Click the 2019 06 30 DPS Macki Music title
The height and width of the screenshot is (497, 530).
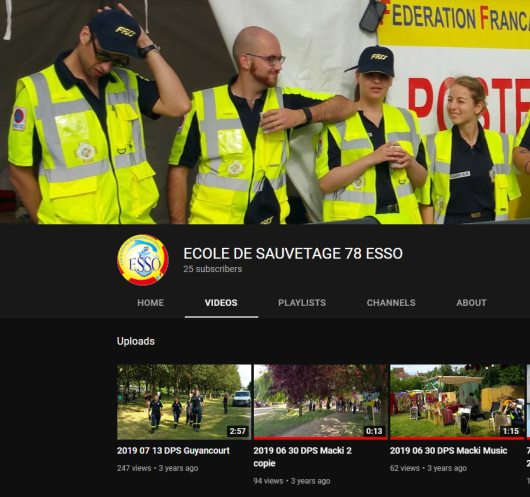[x=449, y=451]
